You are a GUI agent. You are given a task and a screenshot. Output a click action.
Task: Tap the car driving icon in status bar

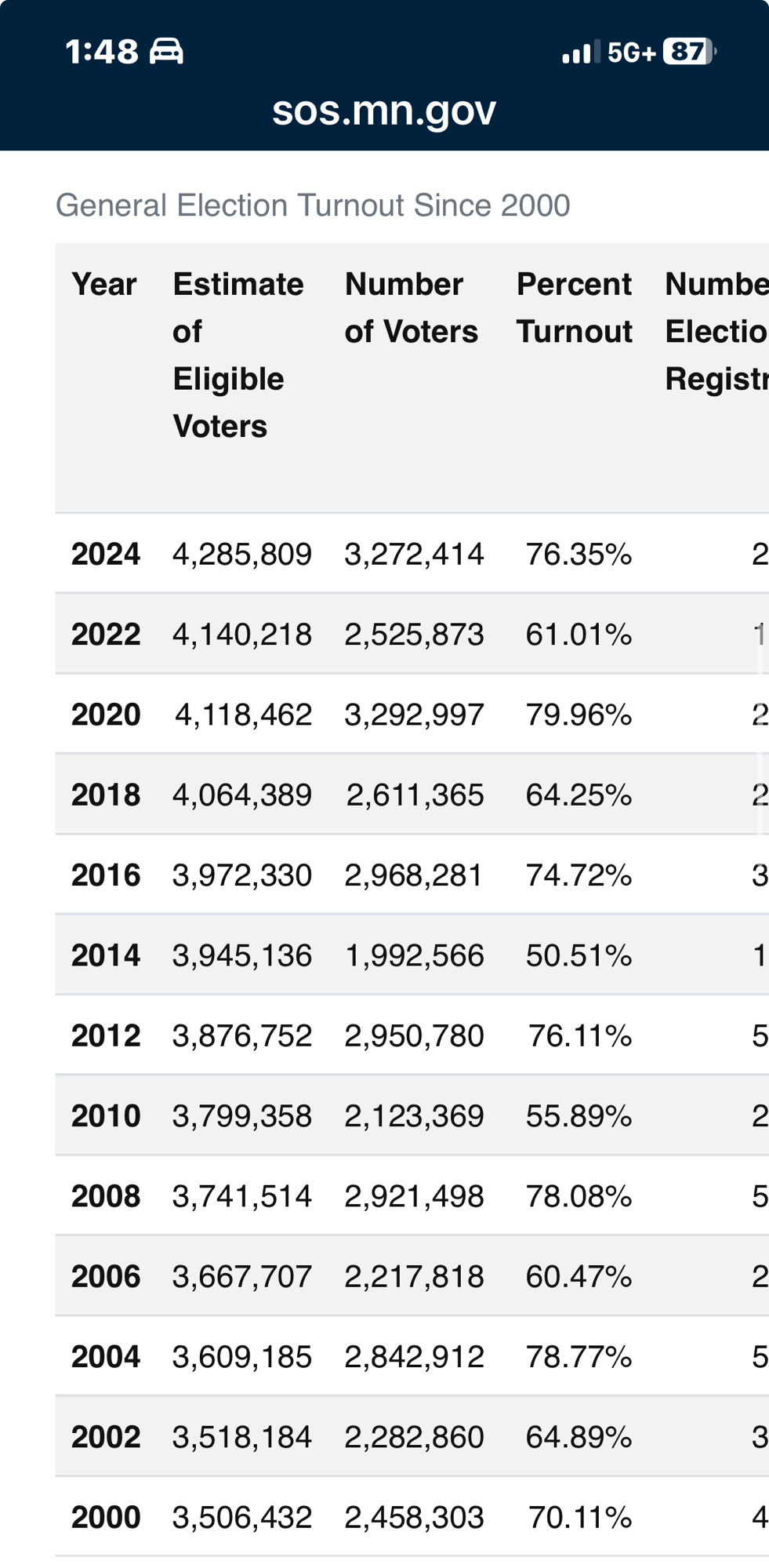[x=166, y=52]
